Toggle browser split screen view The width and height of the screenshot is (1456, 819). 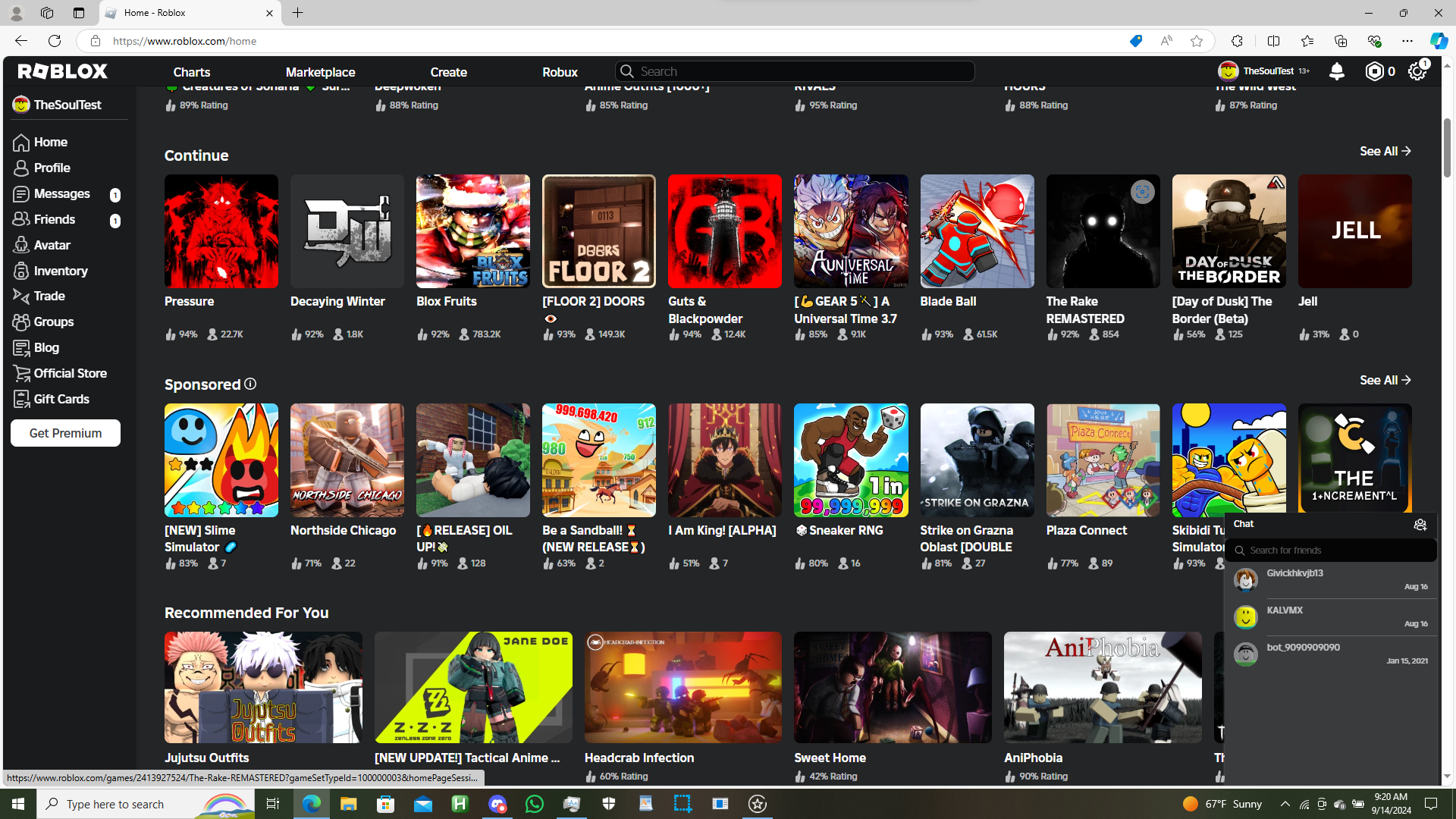(1273, 41)
